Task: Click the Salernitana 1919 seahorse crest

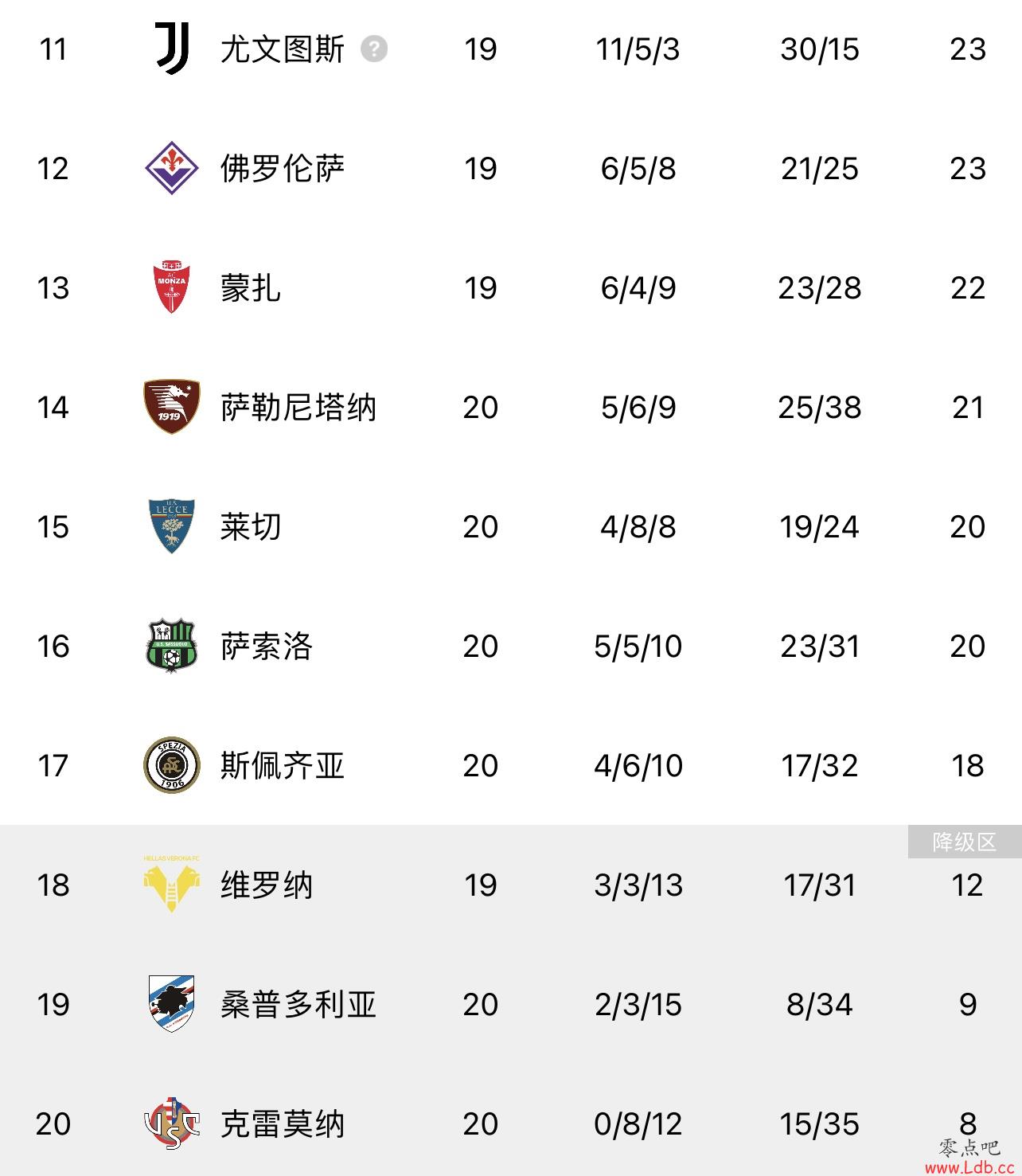Action: click(171, 407)
